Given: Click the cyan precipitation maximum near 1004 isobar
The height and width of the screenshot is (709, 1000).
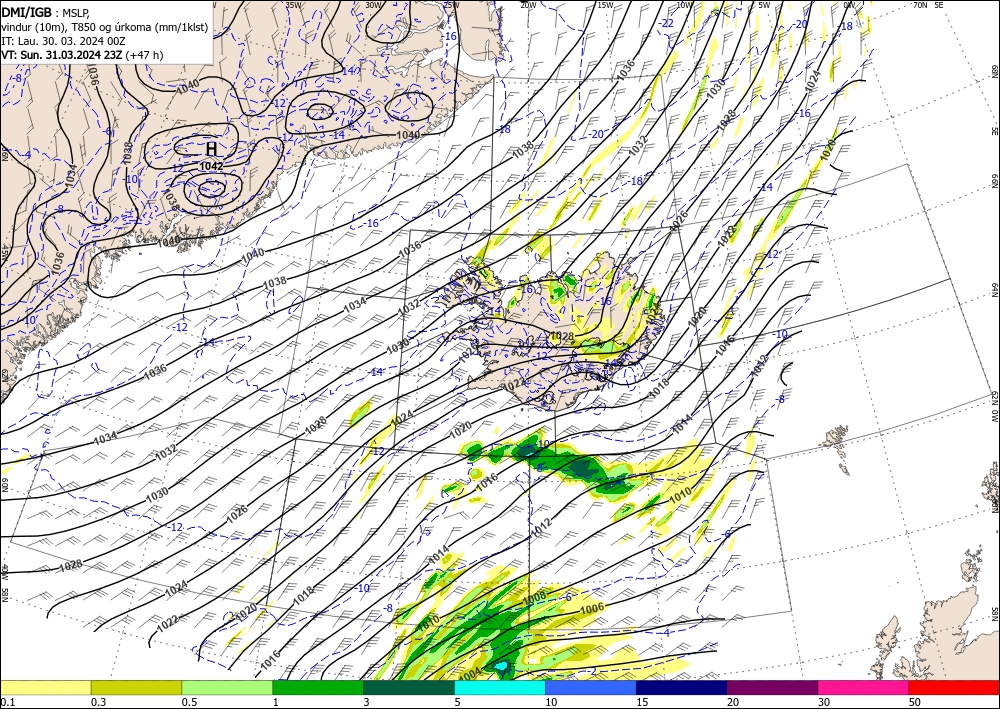Looking at the screenshot, I should click(x=503, y=668).
